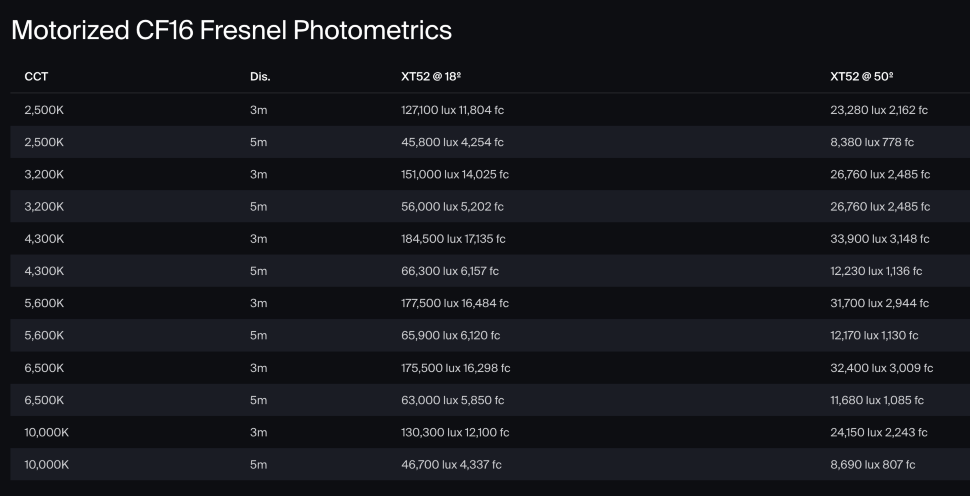Screen dimensions: 970x496
Task: Select the 177,500 lux 16,484 fc cell
Action: click(x=455, y=303)
